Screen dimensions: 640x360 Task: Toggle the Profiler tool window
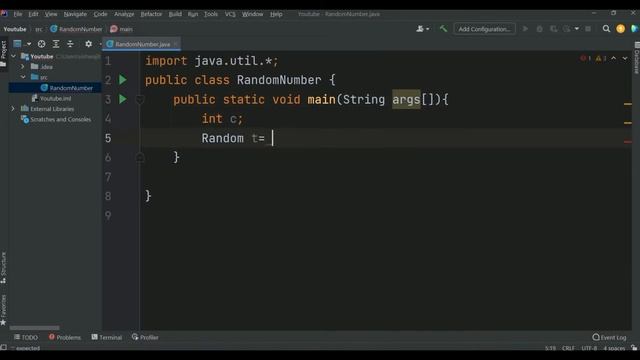145,337
